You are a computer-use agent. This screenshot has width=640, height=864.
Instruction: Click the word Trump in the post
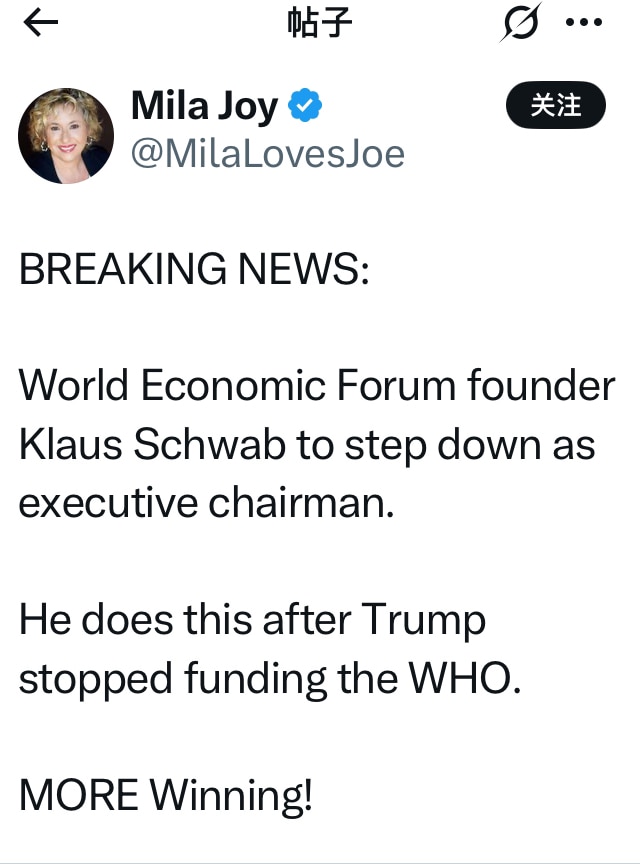click(423, 620)
